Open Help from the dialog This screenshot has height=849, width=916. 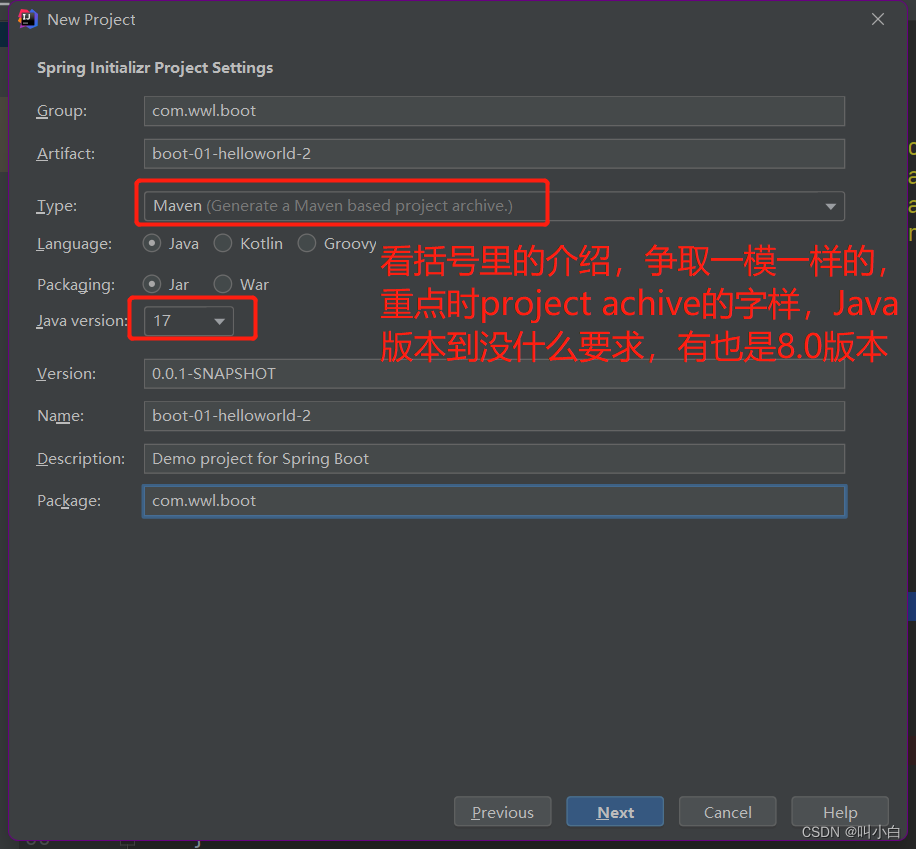tap(839, 811)
